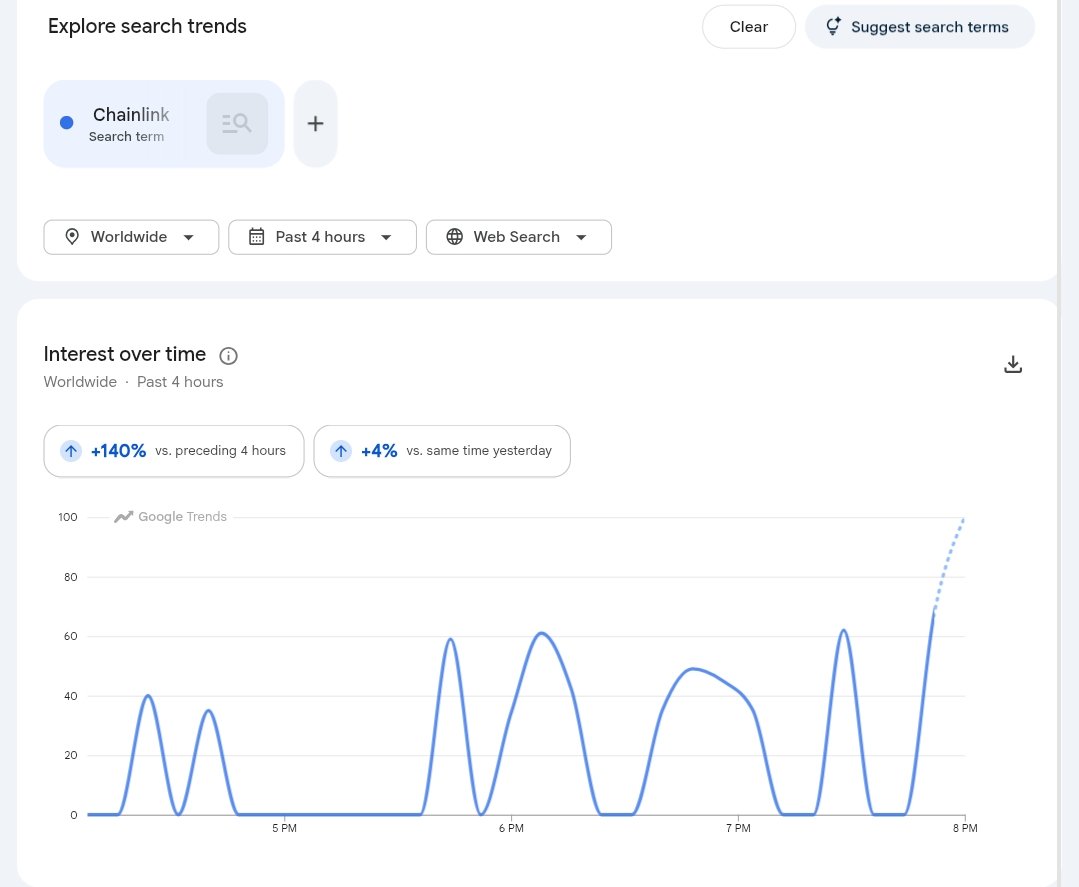This screenshot has width=1079, height=887.
Task: Click the +4% vs. same time yesterday chip
Action: (x=442, y=451)
